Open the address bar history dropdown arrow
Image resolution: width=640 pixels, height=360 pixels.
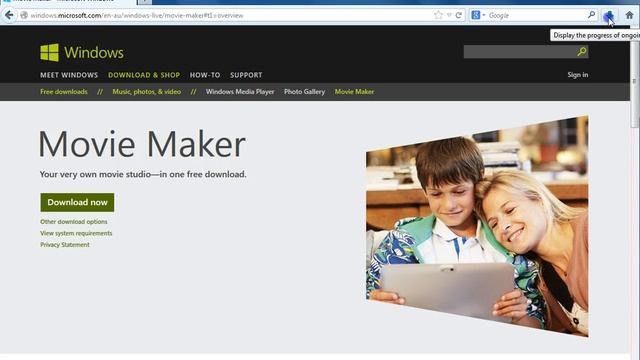pos(449,16)
